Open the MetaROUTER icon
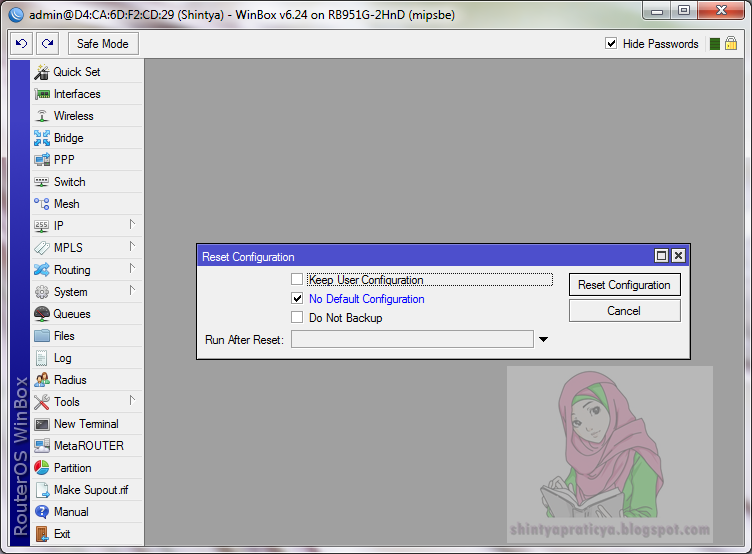Image resolution: width=752 pixels, height=554 pixels. (42, 446)
